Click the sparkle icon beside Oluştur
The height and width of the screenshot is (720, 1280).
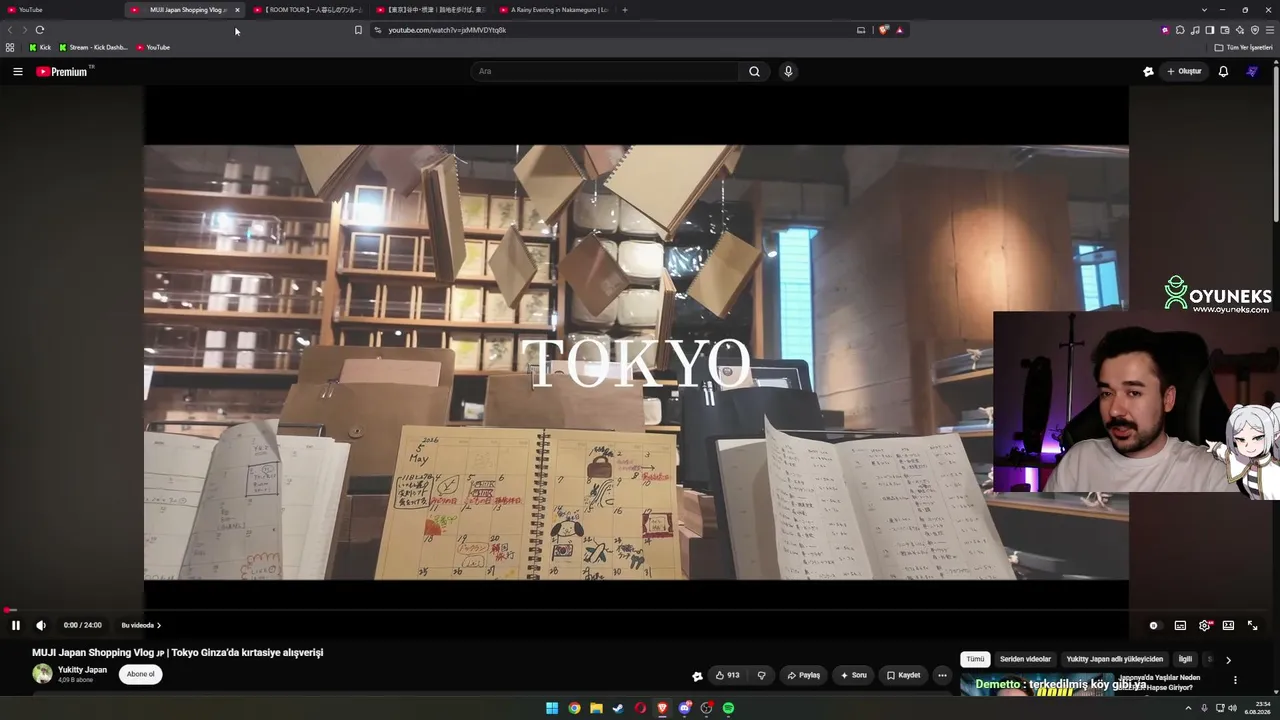click(x=1148, y=71)
